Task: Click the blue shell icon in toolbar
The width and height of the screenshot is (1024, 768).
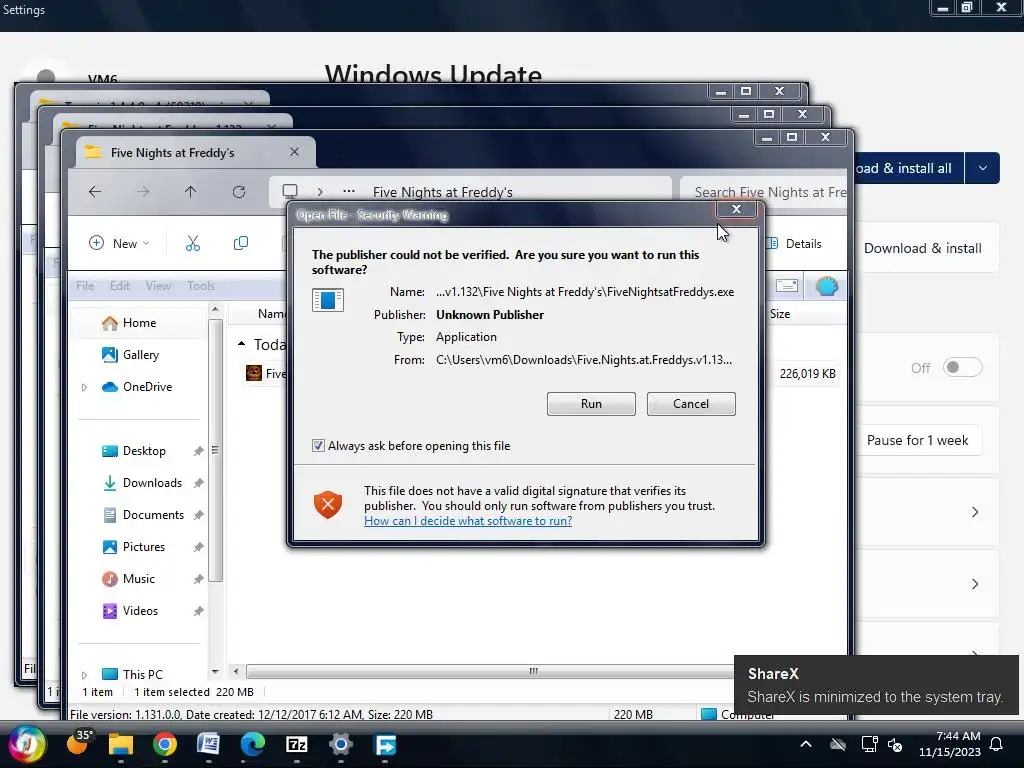Action: point(827,286)
